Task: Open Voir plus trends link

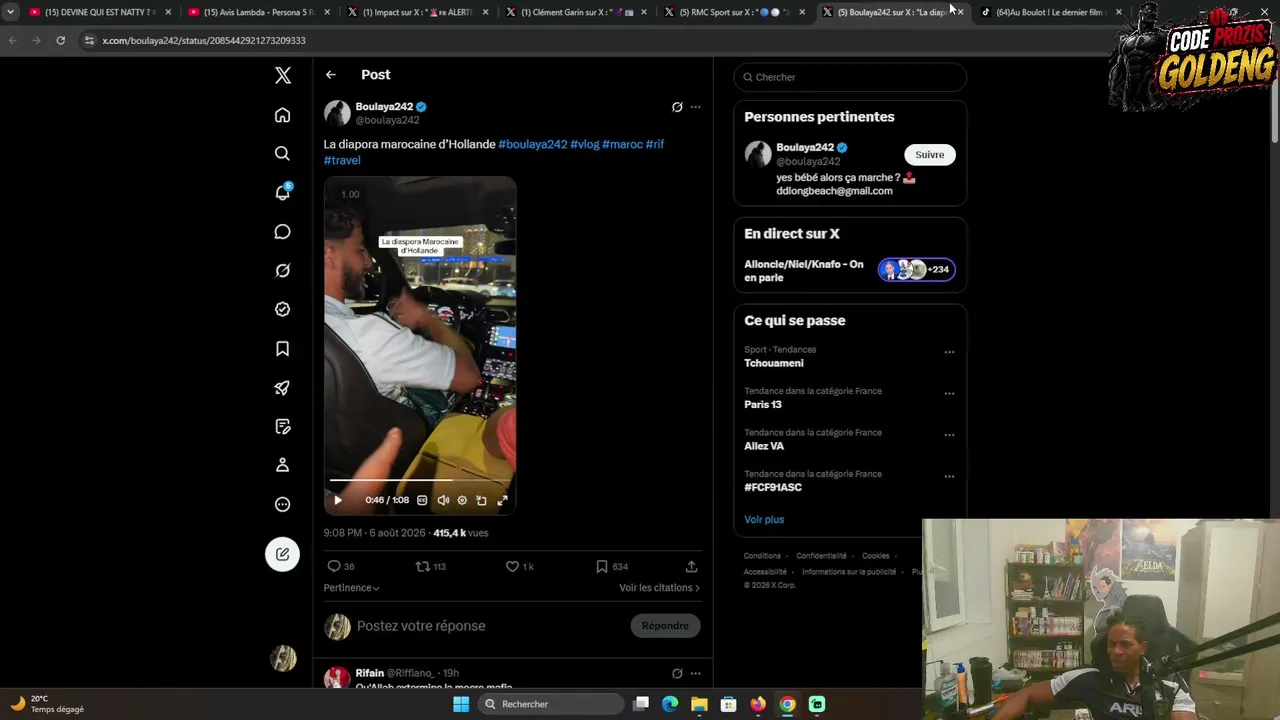Action: [764, 520]
